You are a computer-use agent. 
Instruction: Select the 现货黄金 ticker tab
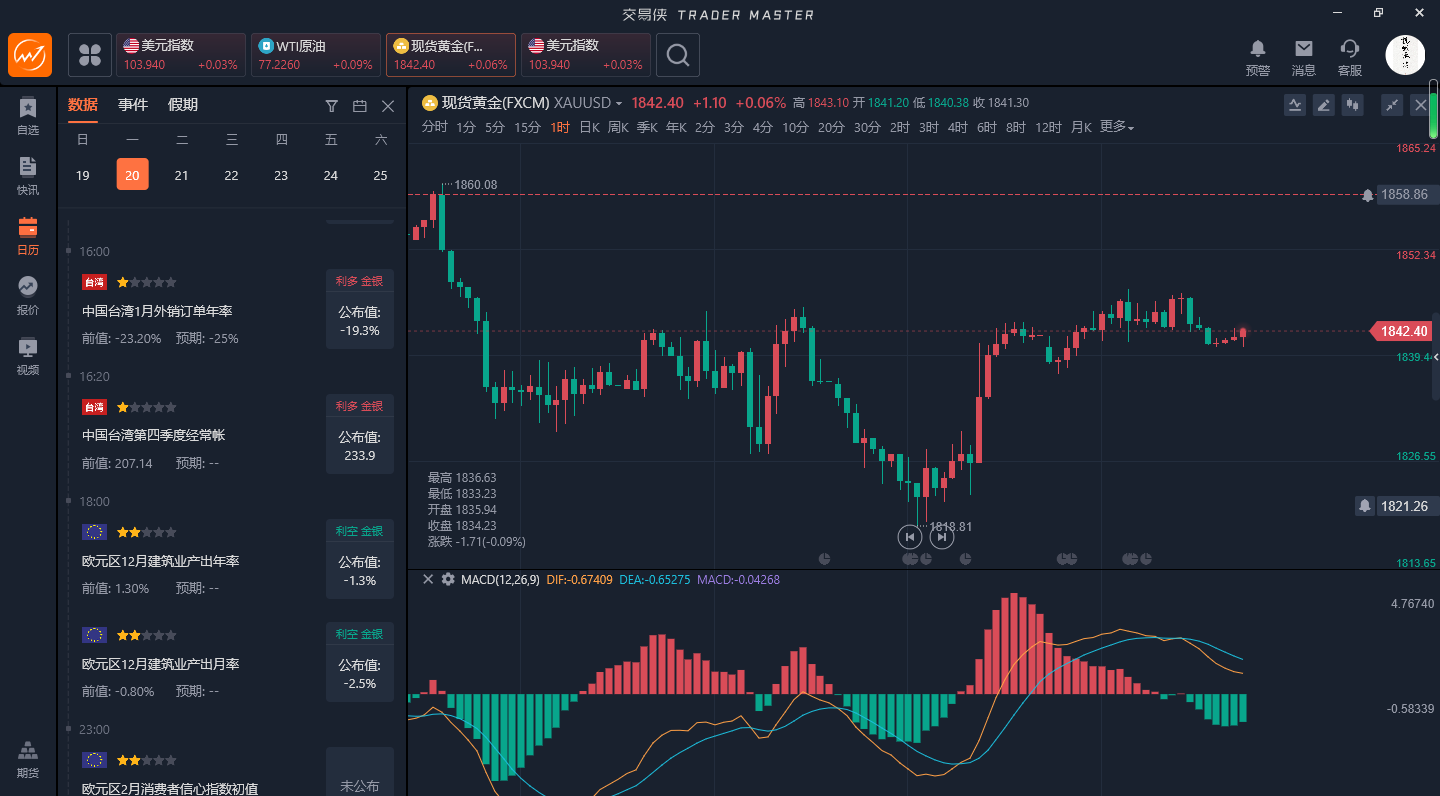tap(451, 55)
